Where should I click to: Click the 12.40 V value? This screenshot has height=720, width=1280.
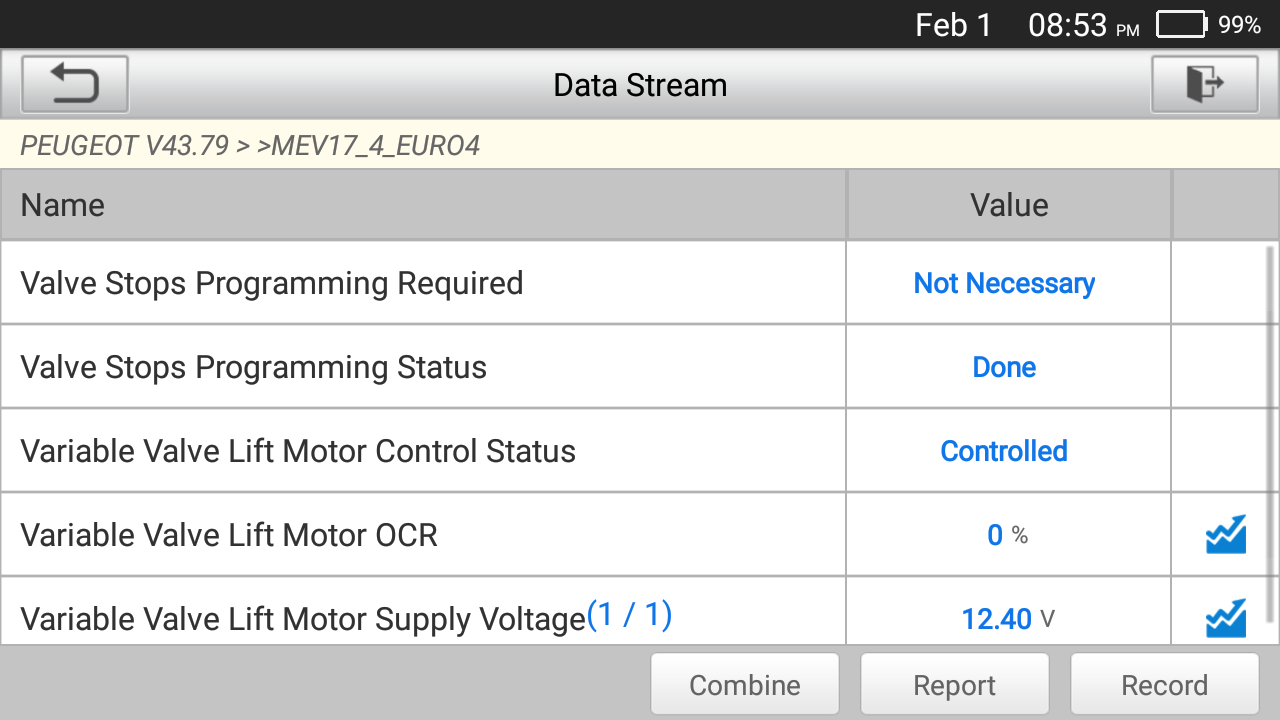pos(1008,619)
